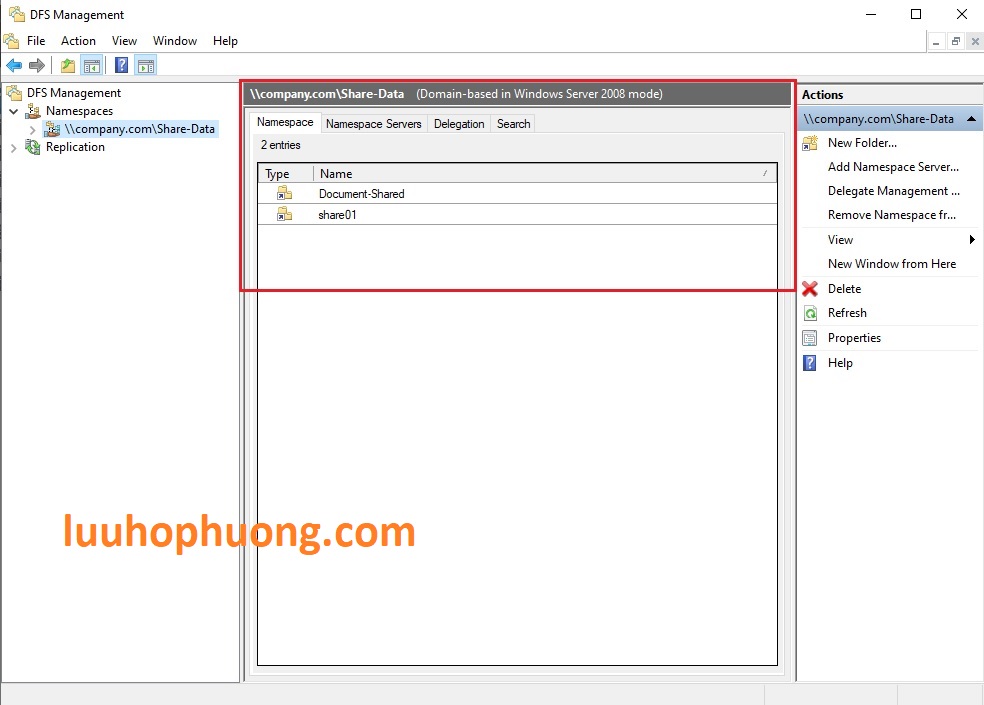Image resolution: width=984 pixels, height=705 pixels.
Task: Select the Document-Shared entry
Action: [x=359, y=193]
